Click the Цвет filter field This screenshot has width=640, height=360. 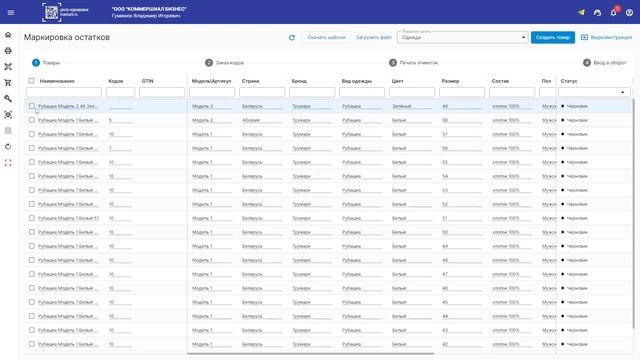pos(412,92)
